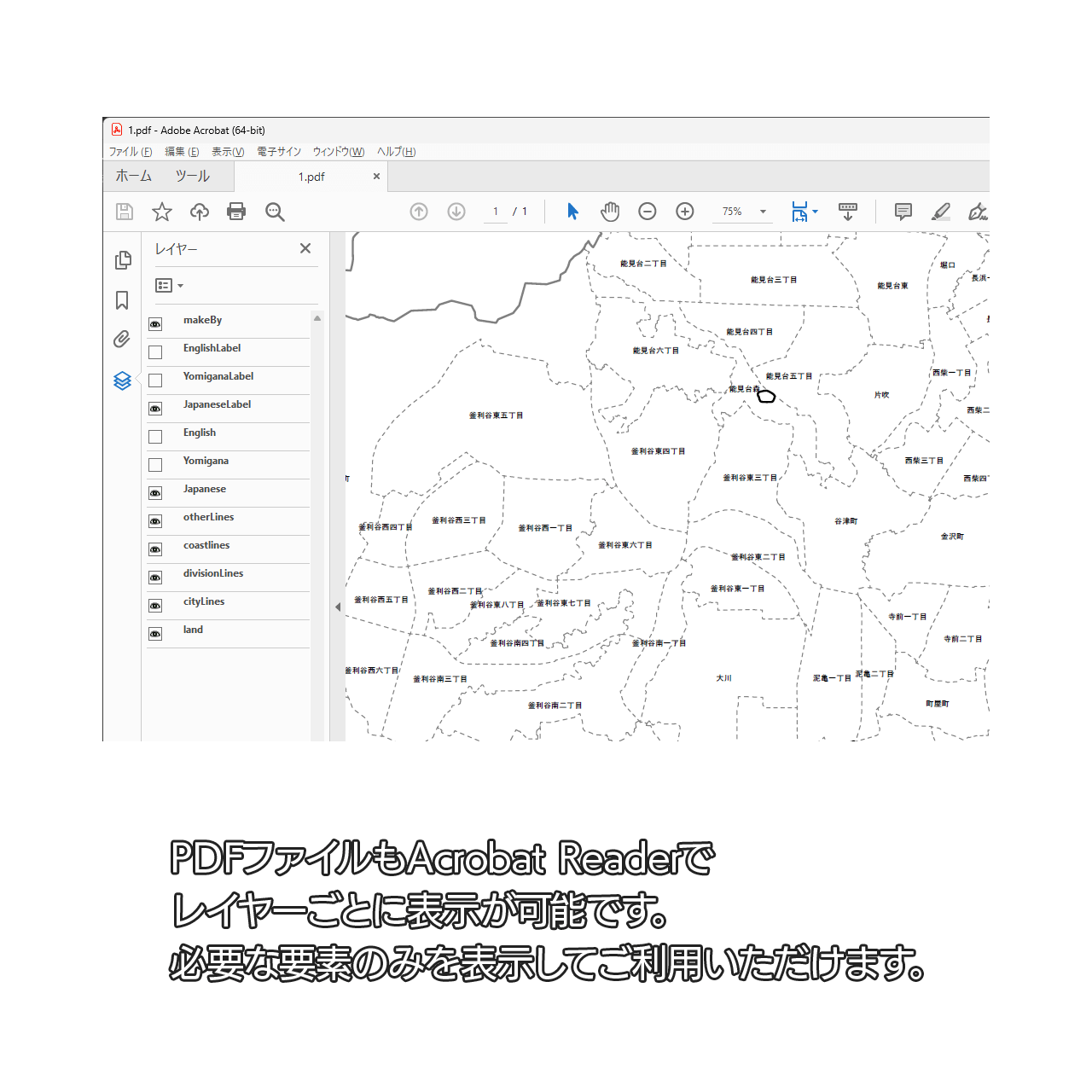Collapse the navigation pane with side arrow
This screenshot has height=1092, width=1092.
click(x=338, y=607)
